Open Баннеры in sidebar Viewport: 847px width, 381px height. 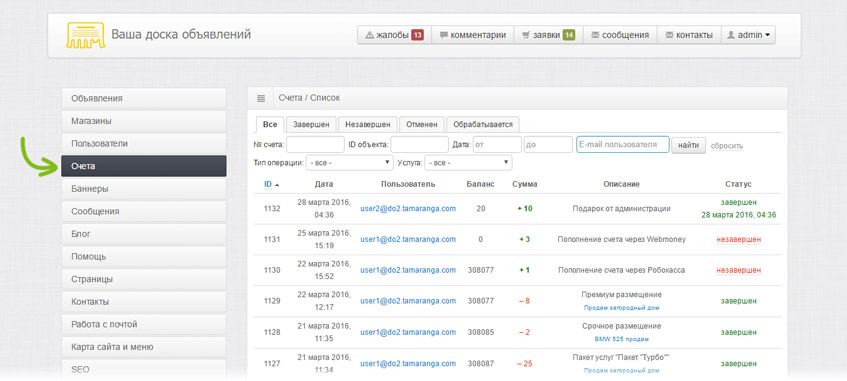[144, 189]
